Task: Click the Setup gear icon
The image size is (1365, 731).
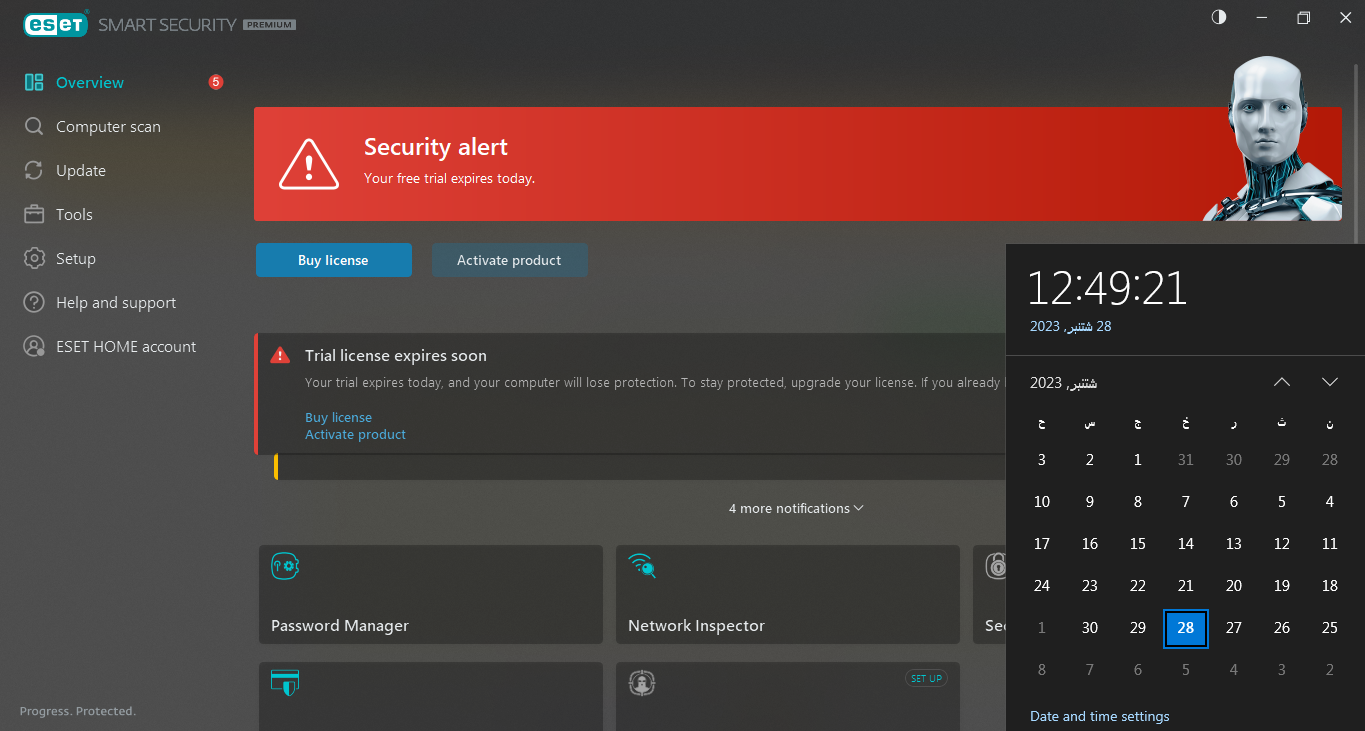Action: tap(34, 259)
